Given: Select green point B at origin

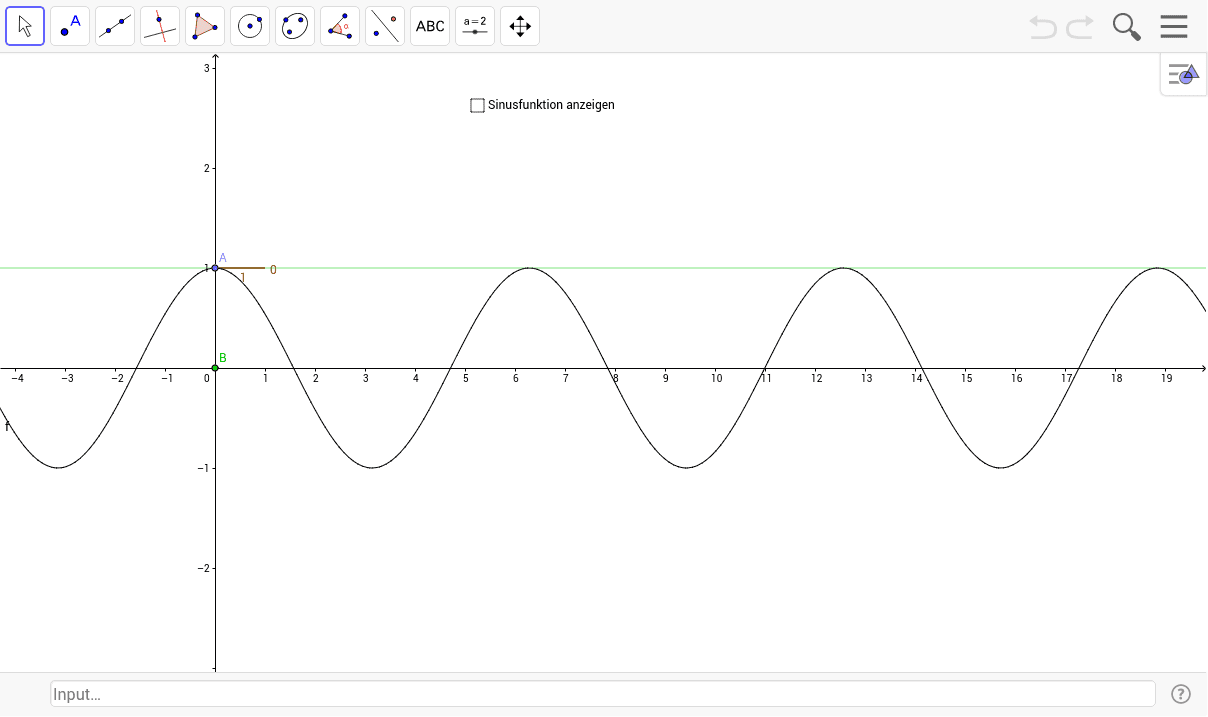Looking at the screenshot, I should click(215, 368).
